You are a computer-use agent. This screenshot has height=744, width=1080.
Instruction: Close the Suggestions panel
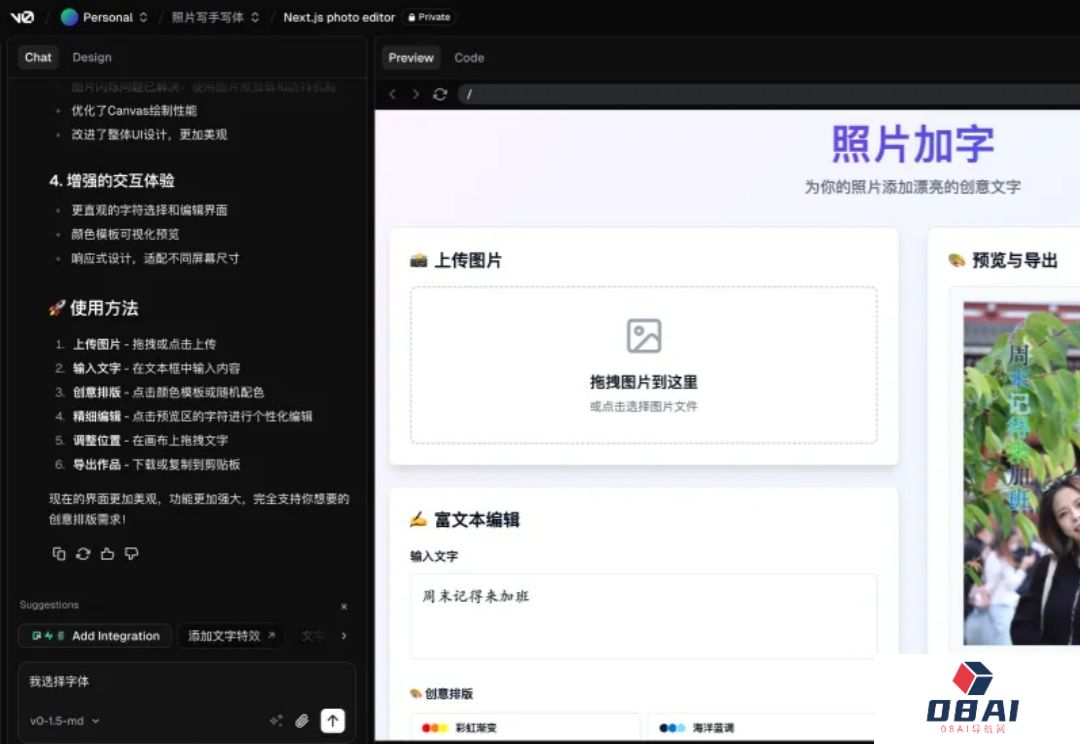344,606
